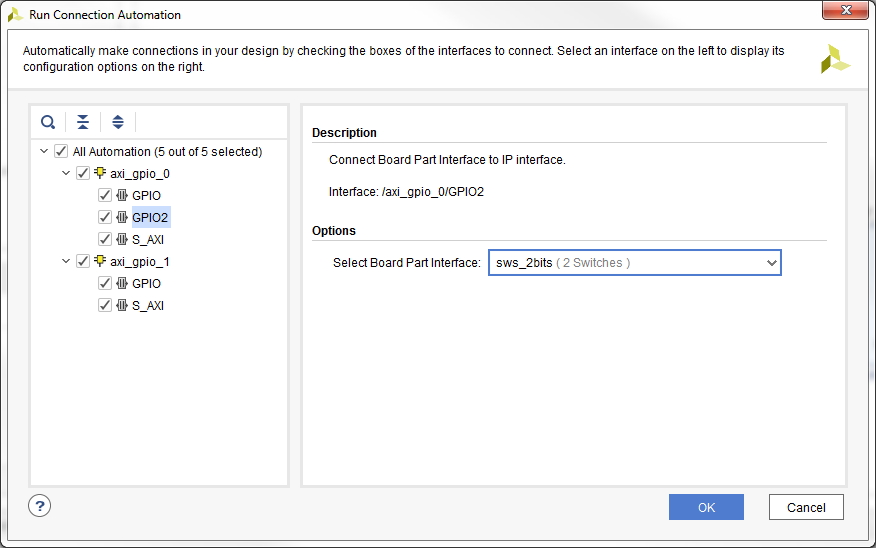Click the search magnifier icon
The image size is (876, 548).
48,122
